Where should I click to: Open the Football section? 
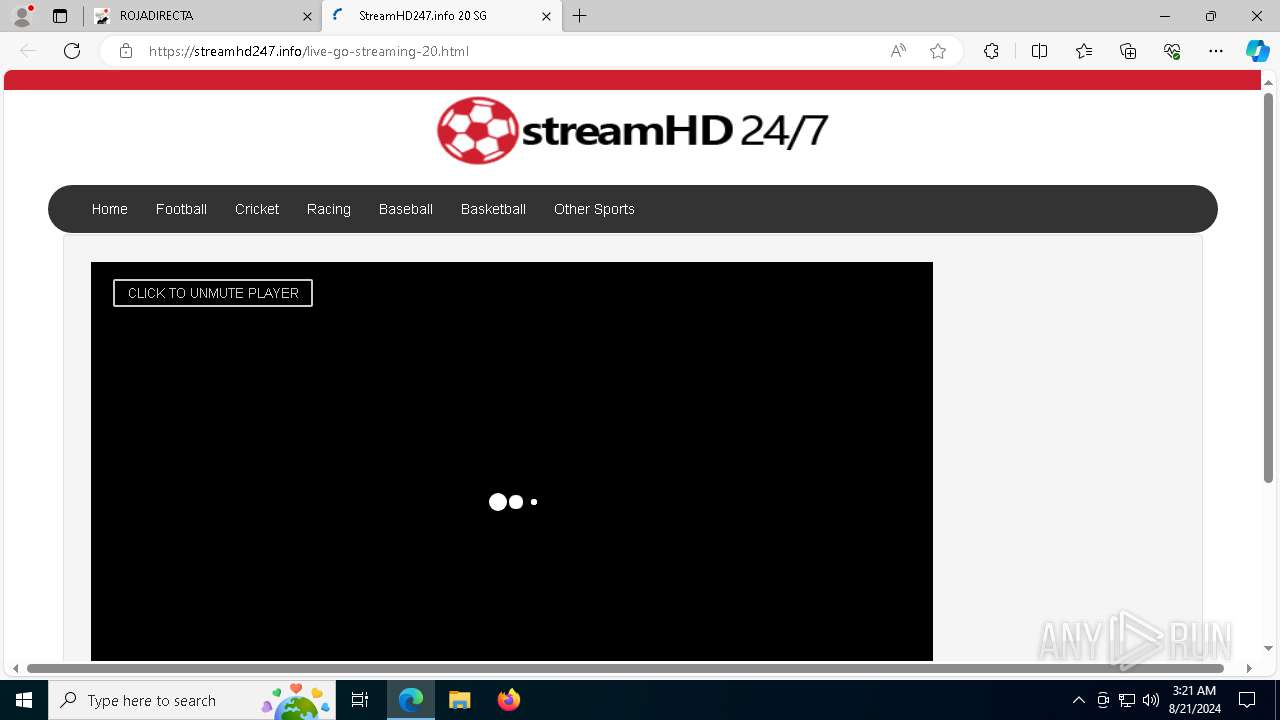point(181,209)
